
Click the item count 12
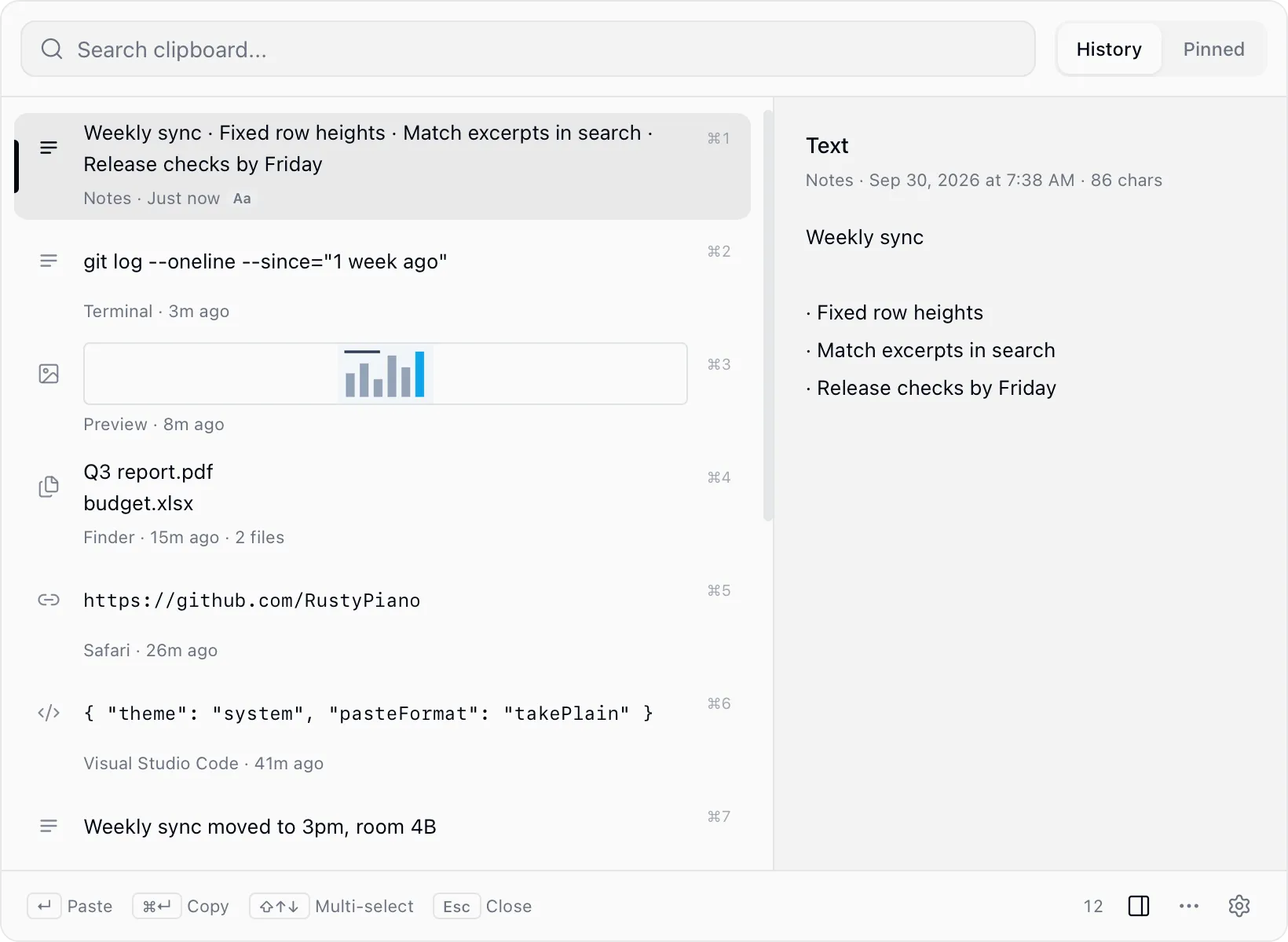pyautogui.click(x=1093, y=906)
